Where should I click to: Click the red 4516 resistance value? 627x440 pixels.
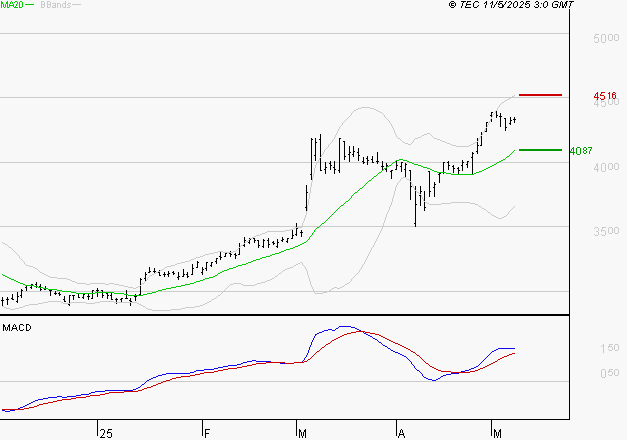click(x=605, y=96)
